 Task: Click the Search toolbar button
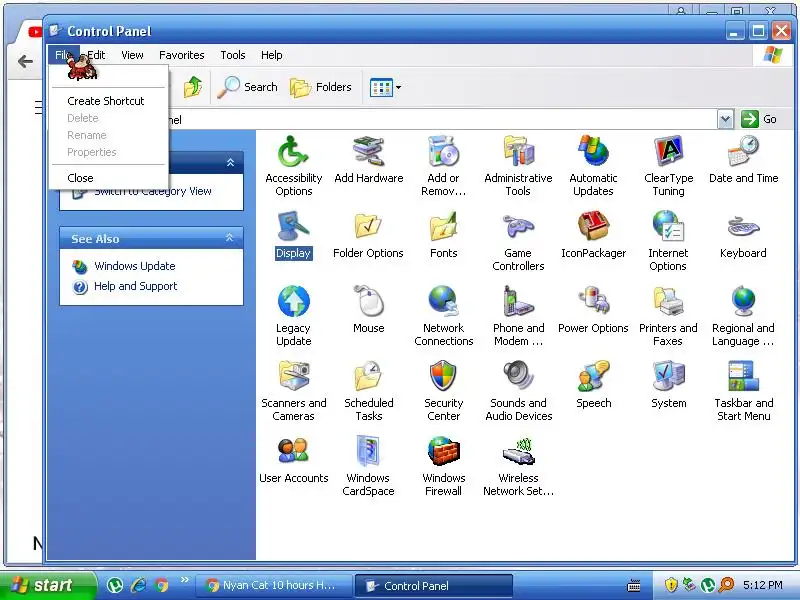pyautogui.click(x=247, y=87)
